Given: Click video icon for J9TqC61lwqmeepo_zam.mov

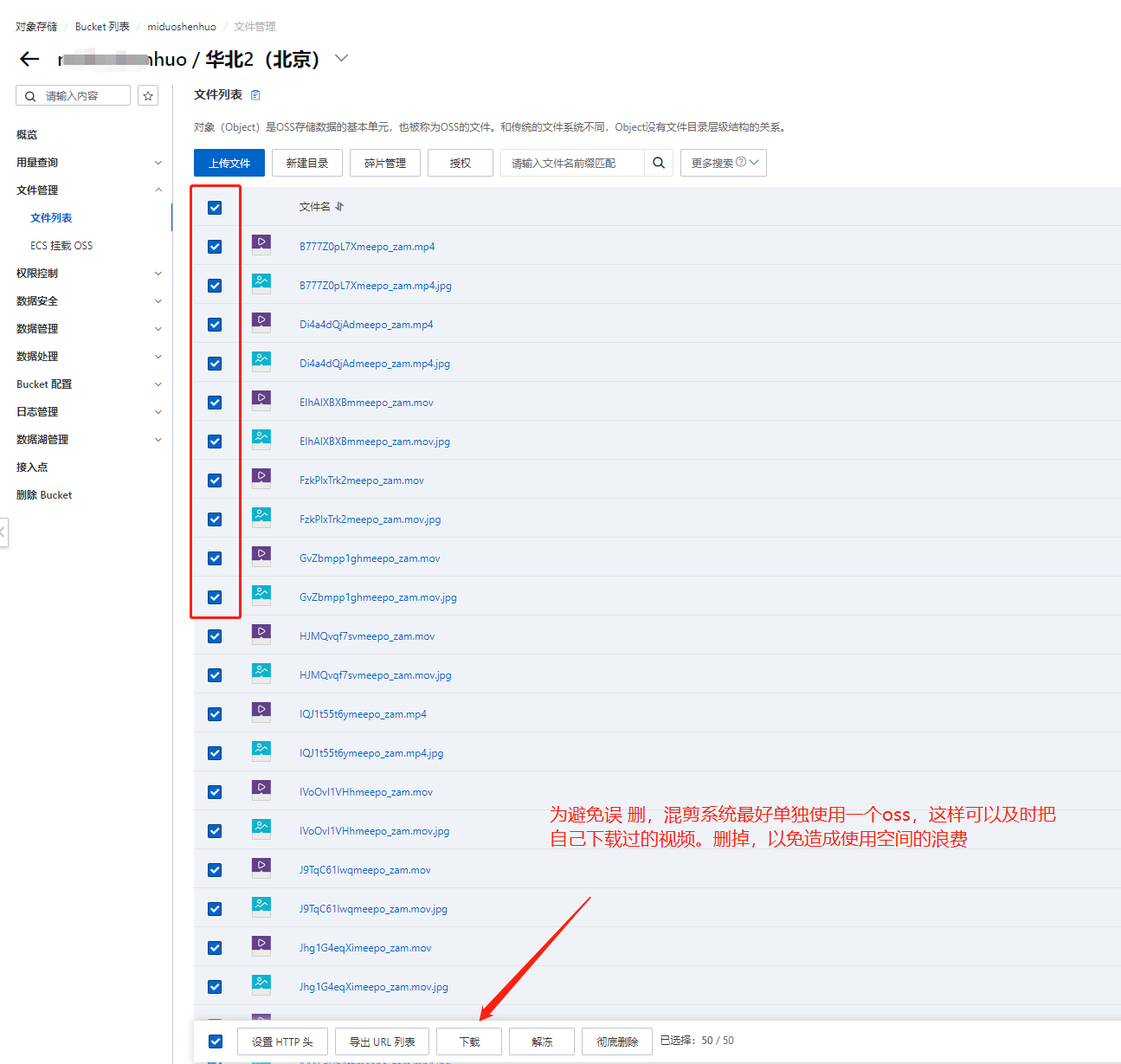Looking at the screenshot, I should coord(261,867).
